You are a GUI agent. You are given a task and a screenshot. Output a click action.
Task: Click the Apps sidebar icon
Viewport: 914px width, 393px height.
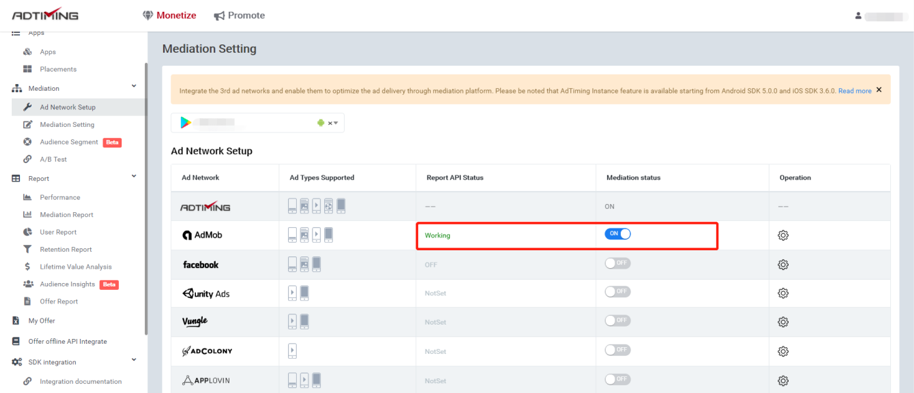tap(27, 52)
